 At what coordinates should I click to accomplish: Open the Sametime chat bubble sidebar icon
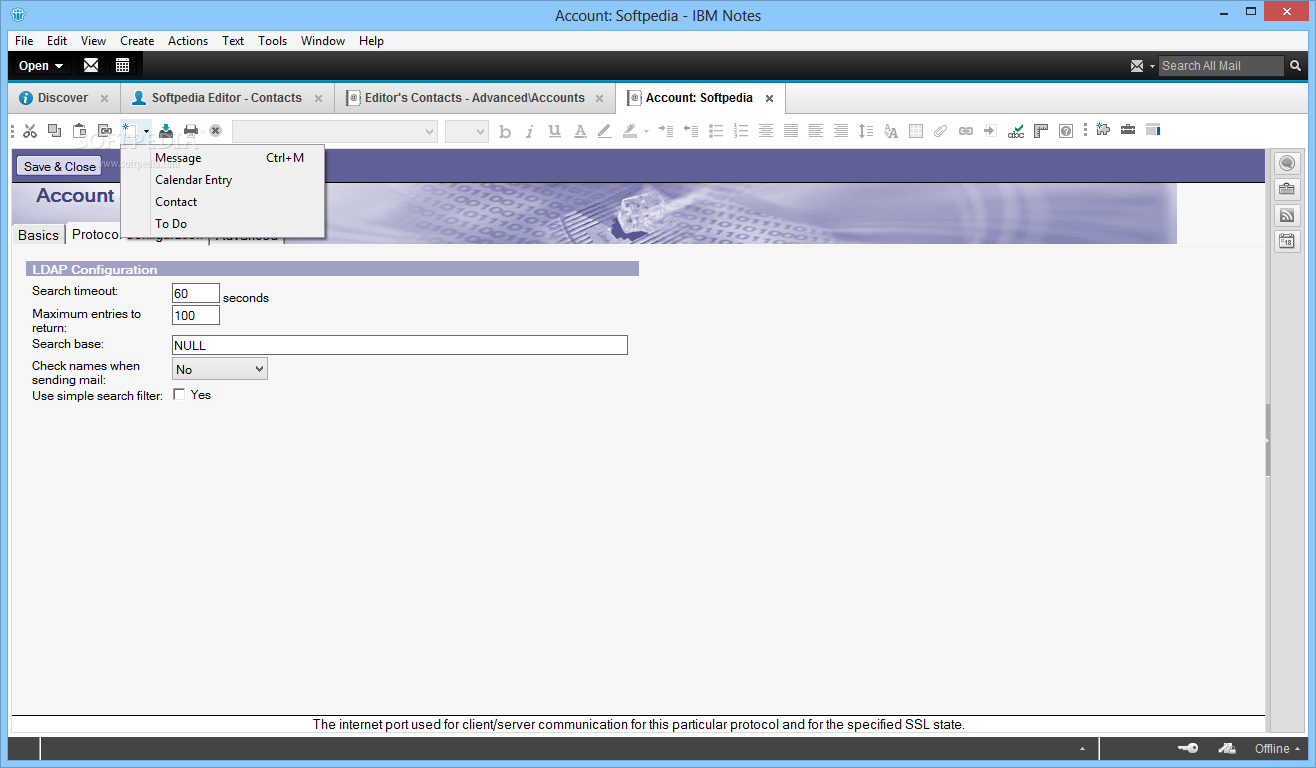1287,164
